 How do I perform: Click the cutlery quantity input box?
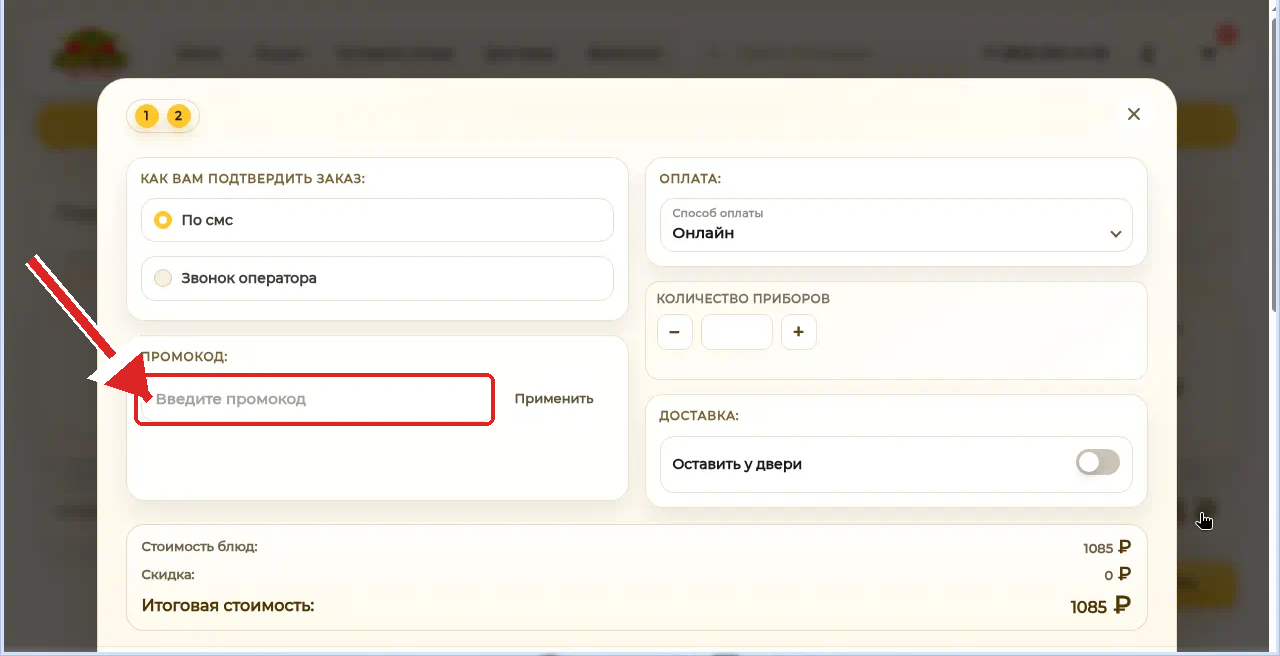[x=737, y=332]
